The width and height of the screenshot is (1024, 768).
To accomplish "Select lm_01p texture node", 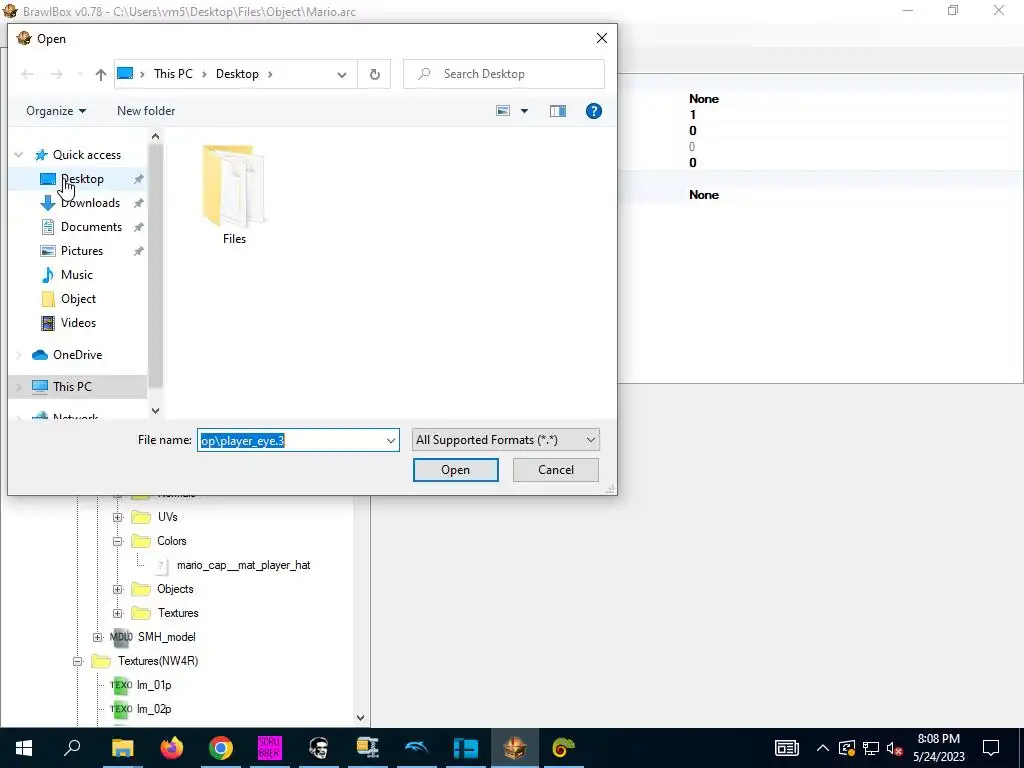I will tap(154, 685).
